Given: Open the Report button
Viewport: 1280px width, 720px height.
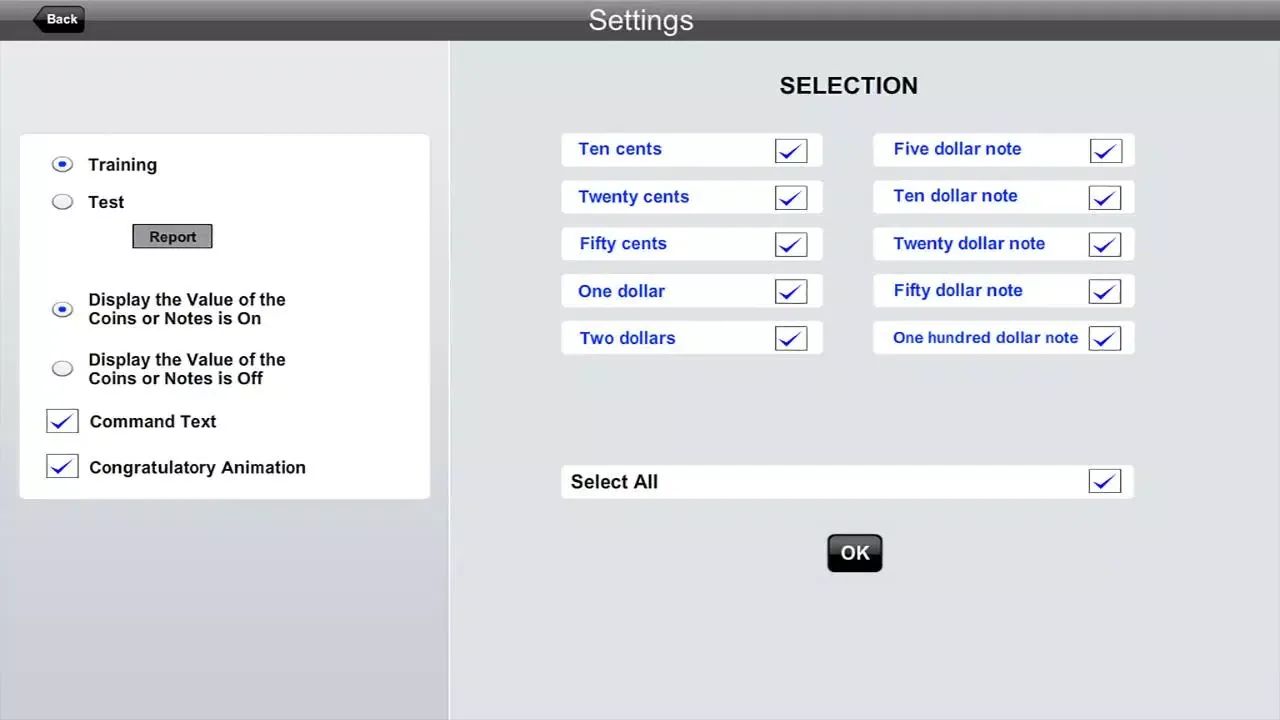Looking at the screenshot, I should [x=172, y=237].
